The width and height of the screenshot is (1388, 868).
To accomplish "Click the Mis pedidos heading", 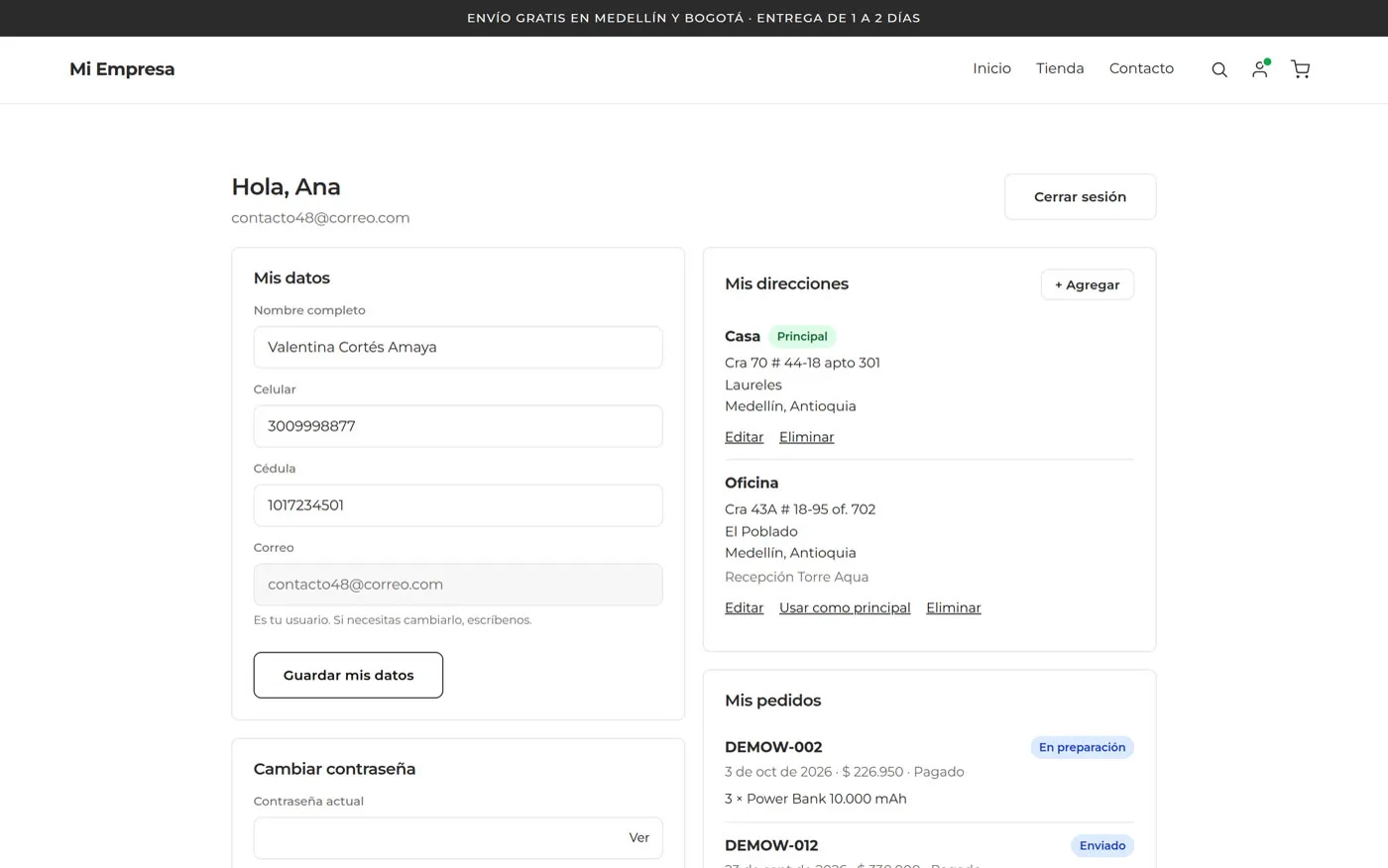I will coord(772,701).
